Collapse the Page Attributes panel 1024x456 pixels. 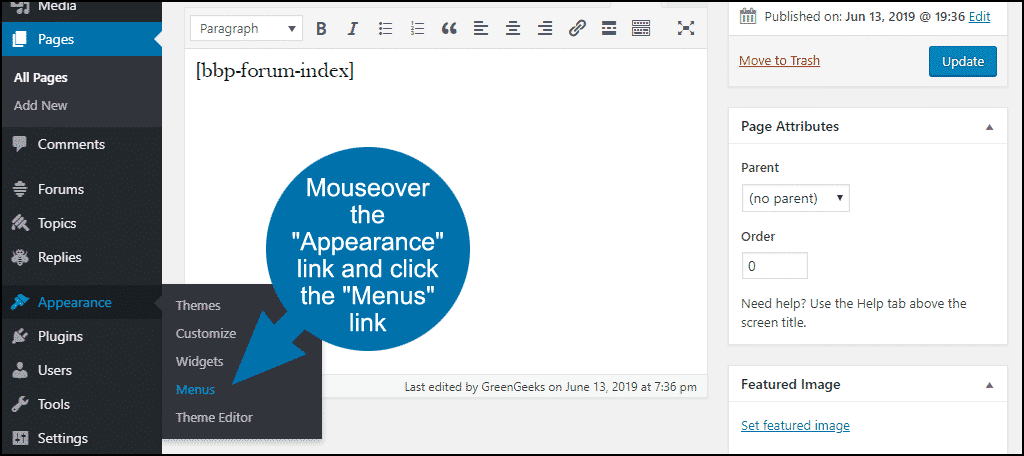click(989, 127)
